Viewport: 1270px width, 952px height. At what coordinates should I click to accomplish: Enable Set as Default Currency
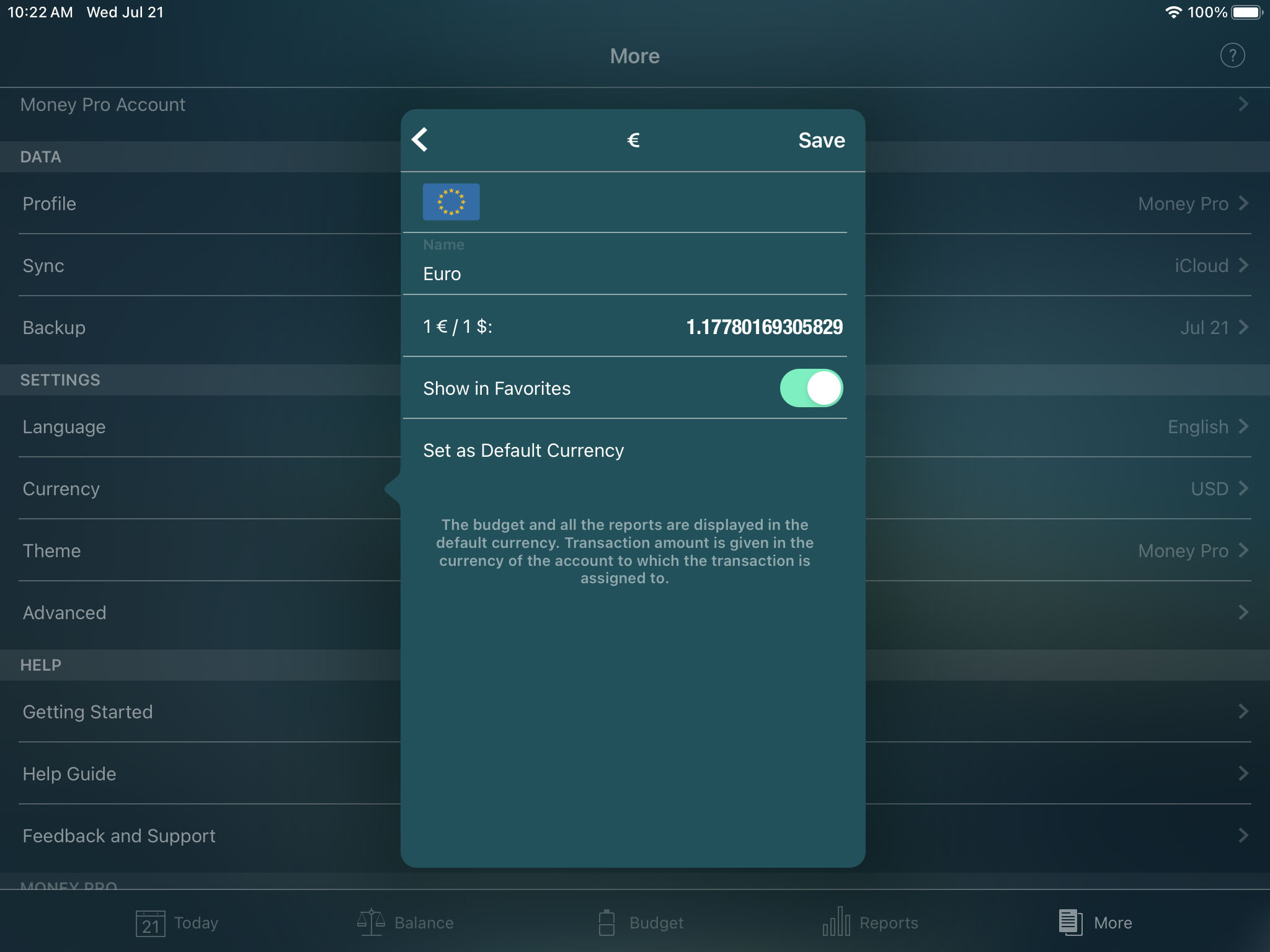pyautogui.click(x=523, y=450)
